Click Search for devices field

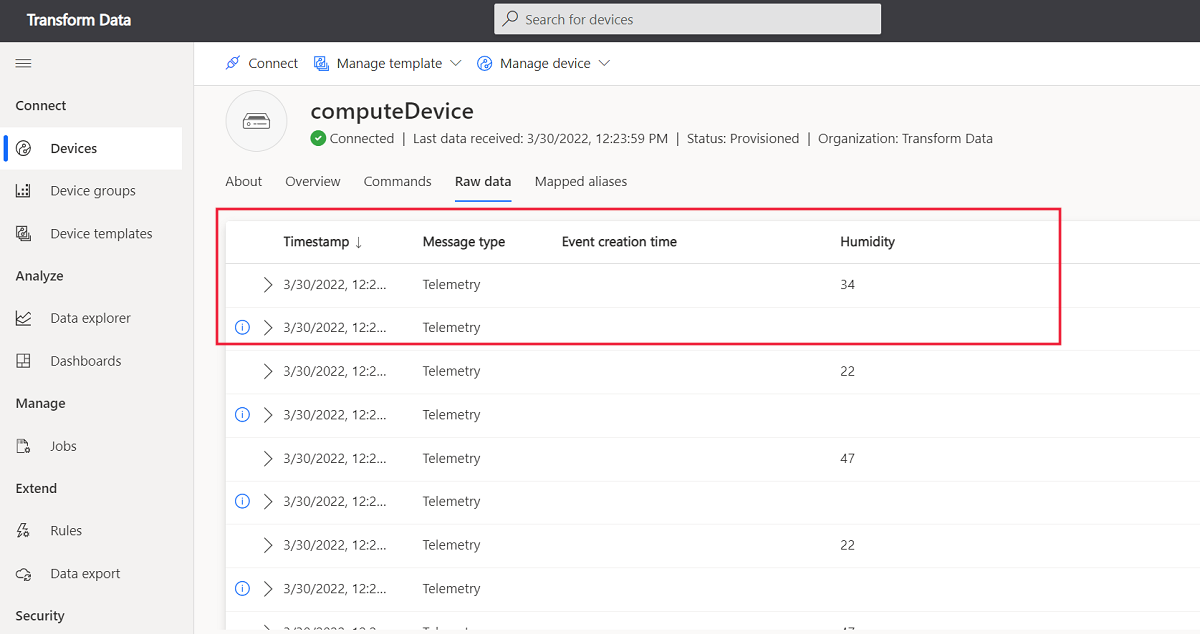coord(687,19)
